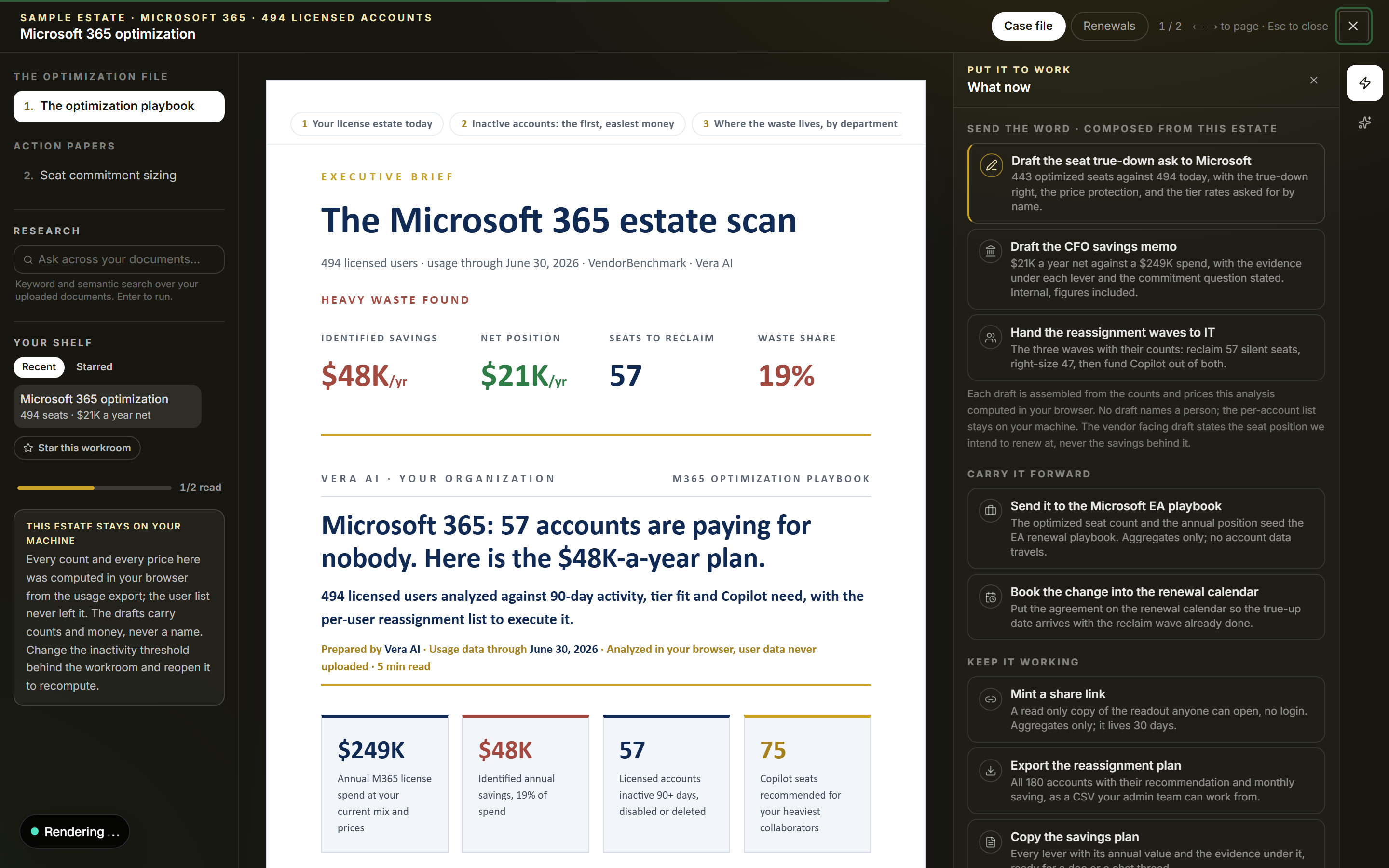
Task: Click the Copy the savings plan card
Action: coord(1146,844)
